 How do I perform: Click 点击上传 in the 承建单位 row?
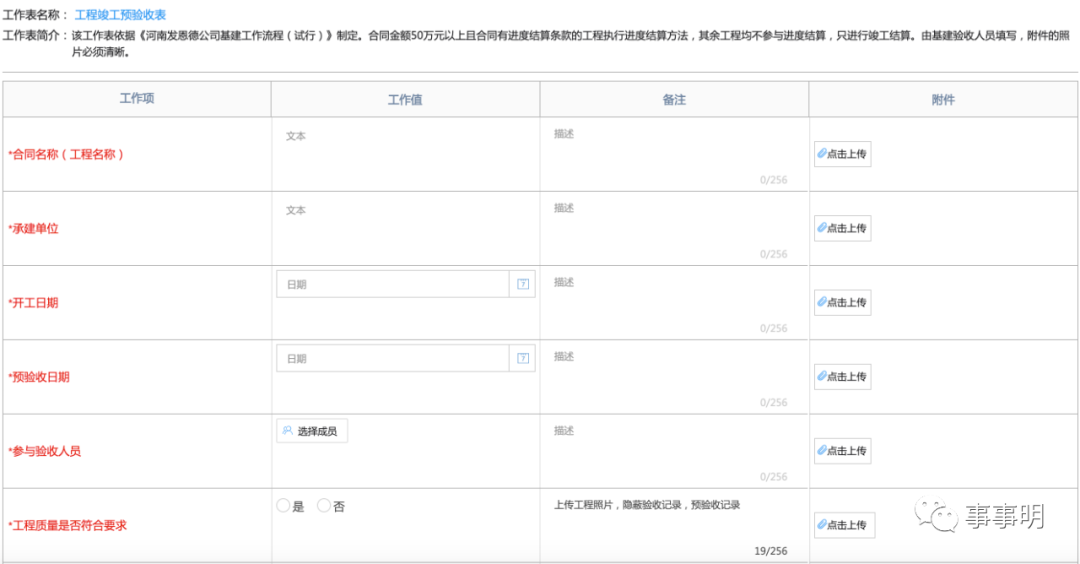842,228
